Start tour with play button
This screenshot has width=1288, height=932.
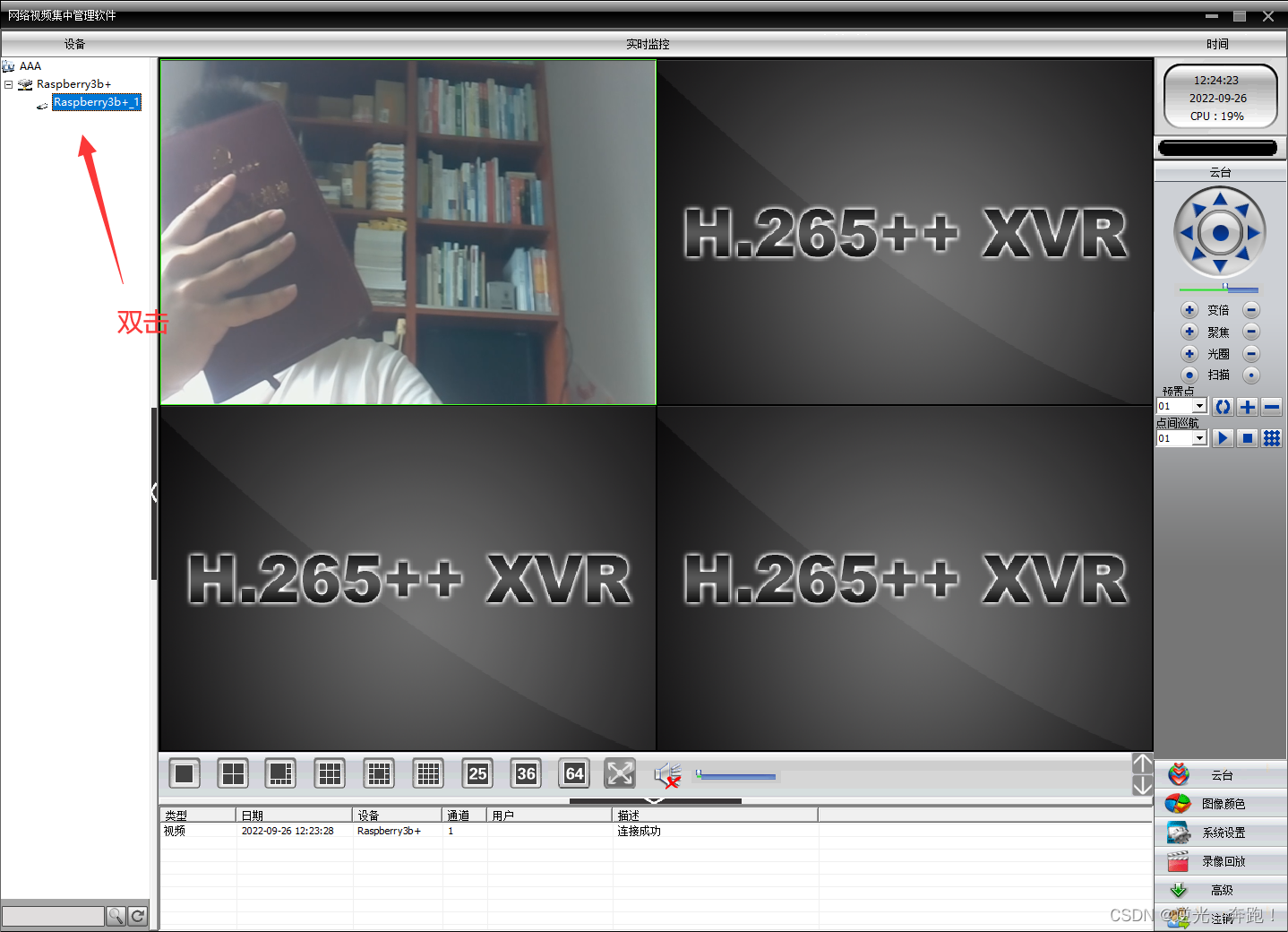1223,438
